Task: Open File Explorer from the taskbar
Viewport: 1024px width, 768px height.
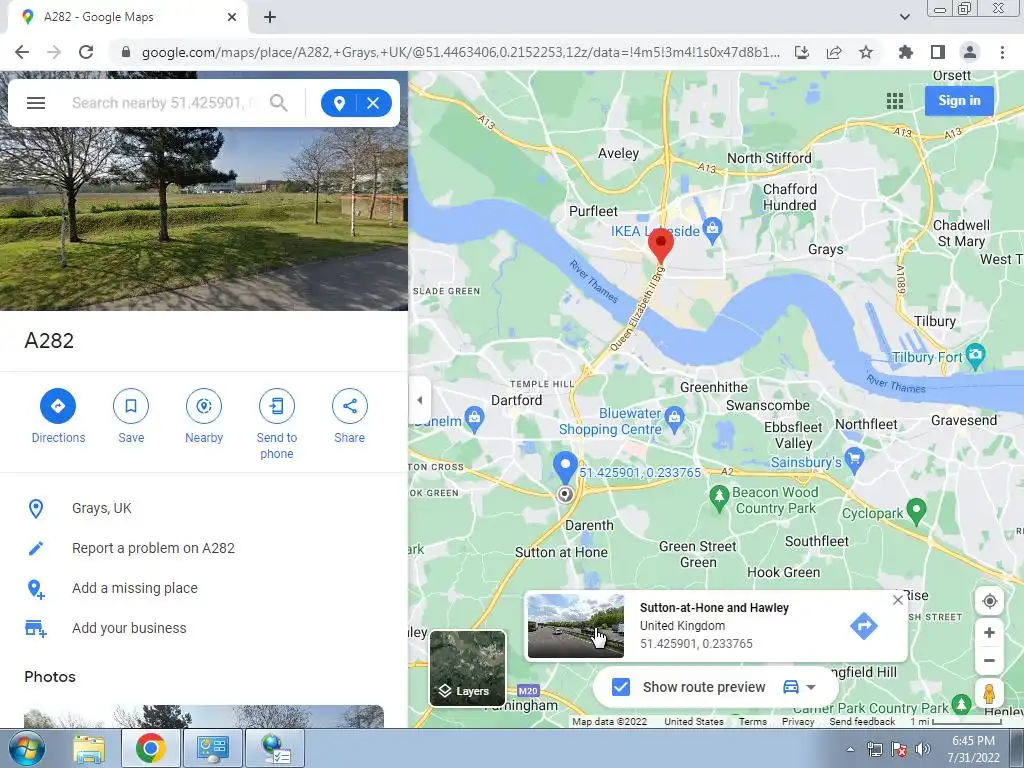Action: click(89, 748)
